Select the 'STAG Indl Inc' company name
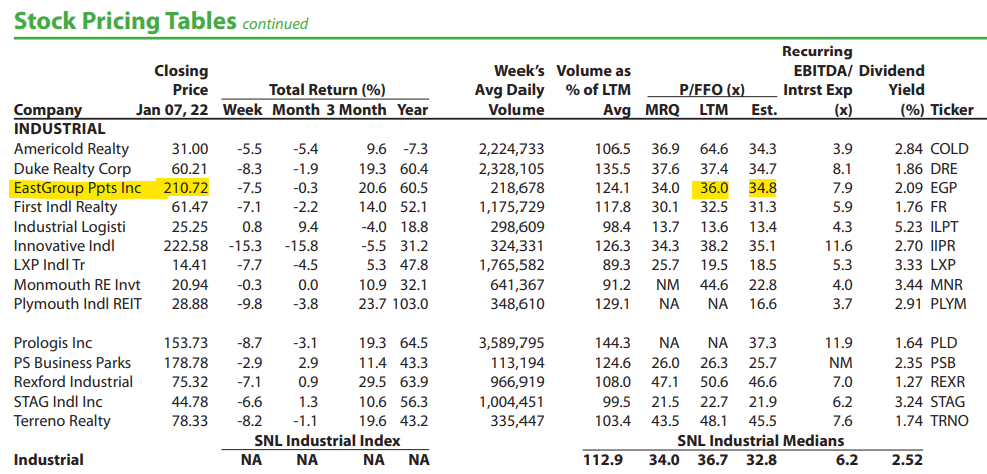987x474 pixels. pos(58,401)
